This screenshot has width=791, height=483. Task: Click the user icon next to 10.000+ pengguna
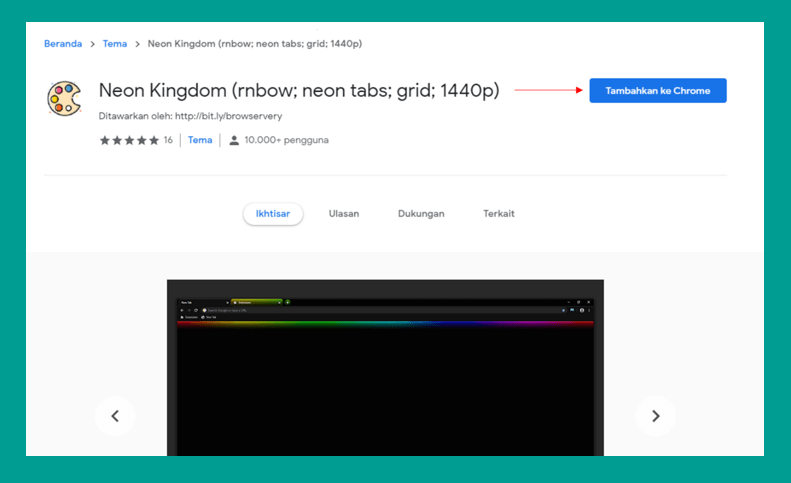click(234, 140)
